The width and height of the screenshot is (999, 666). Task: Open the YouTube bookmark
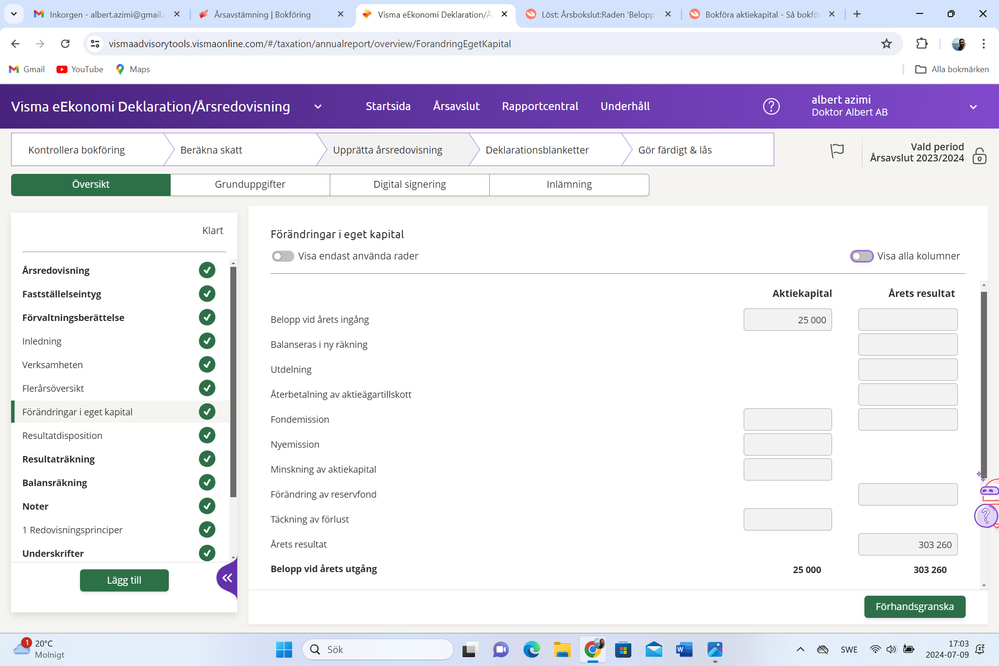(x=80, y=69)
